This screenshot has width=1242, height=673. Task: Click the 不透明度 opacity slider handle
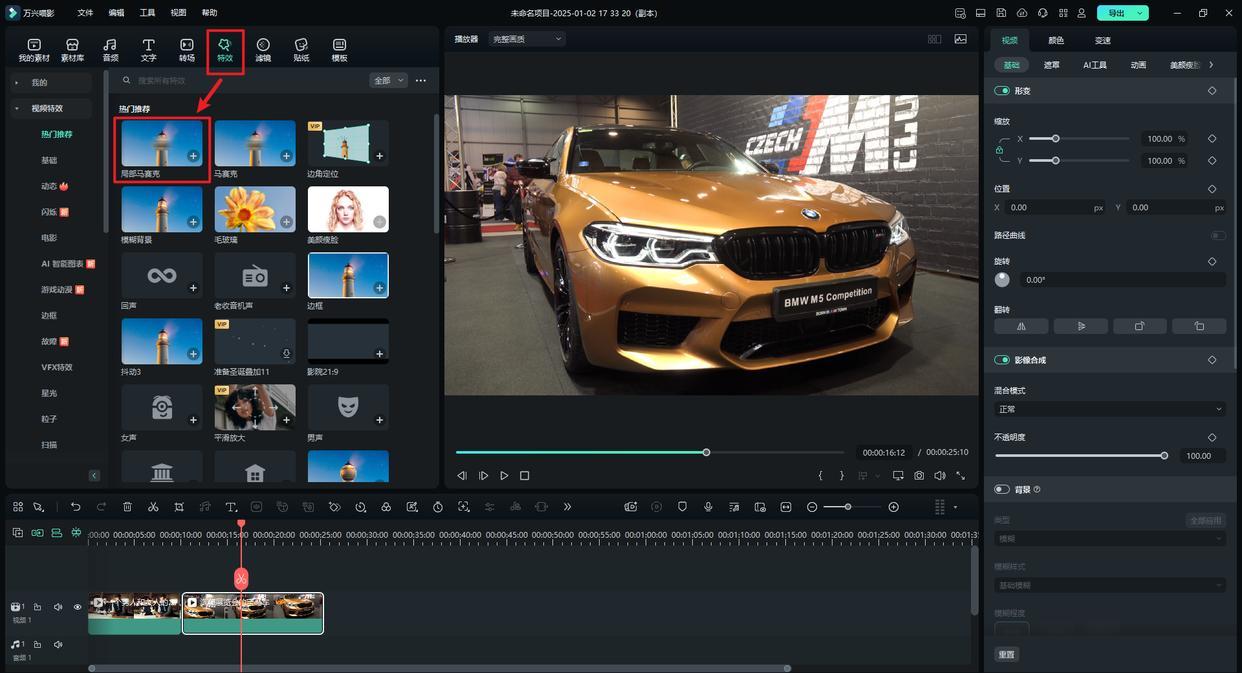1164,455
